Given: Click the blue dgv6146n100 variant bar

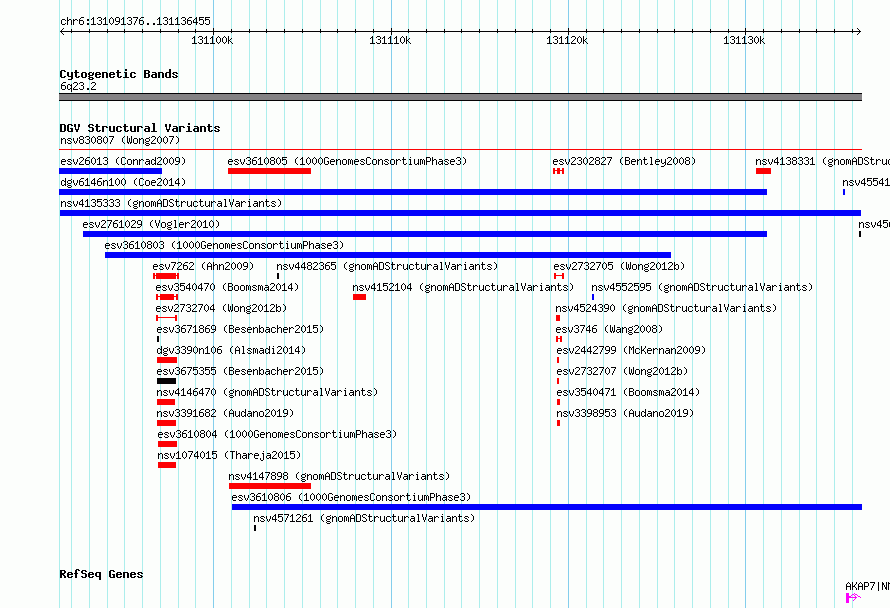Looking at the screenshot, I should coord(413,192).
